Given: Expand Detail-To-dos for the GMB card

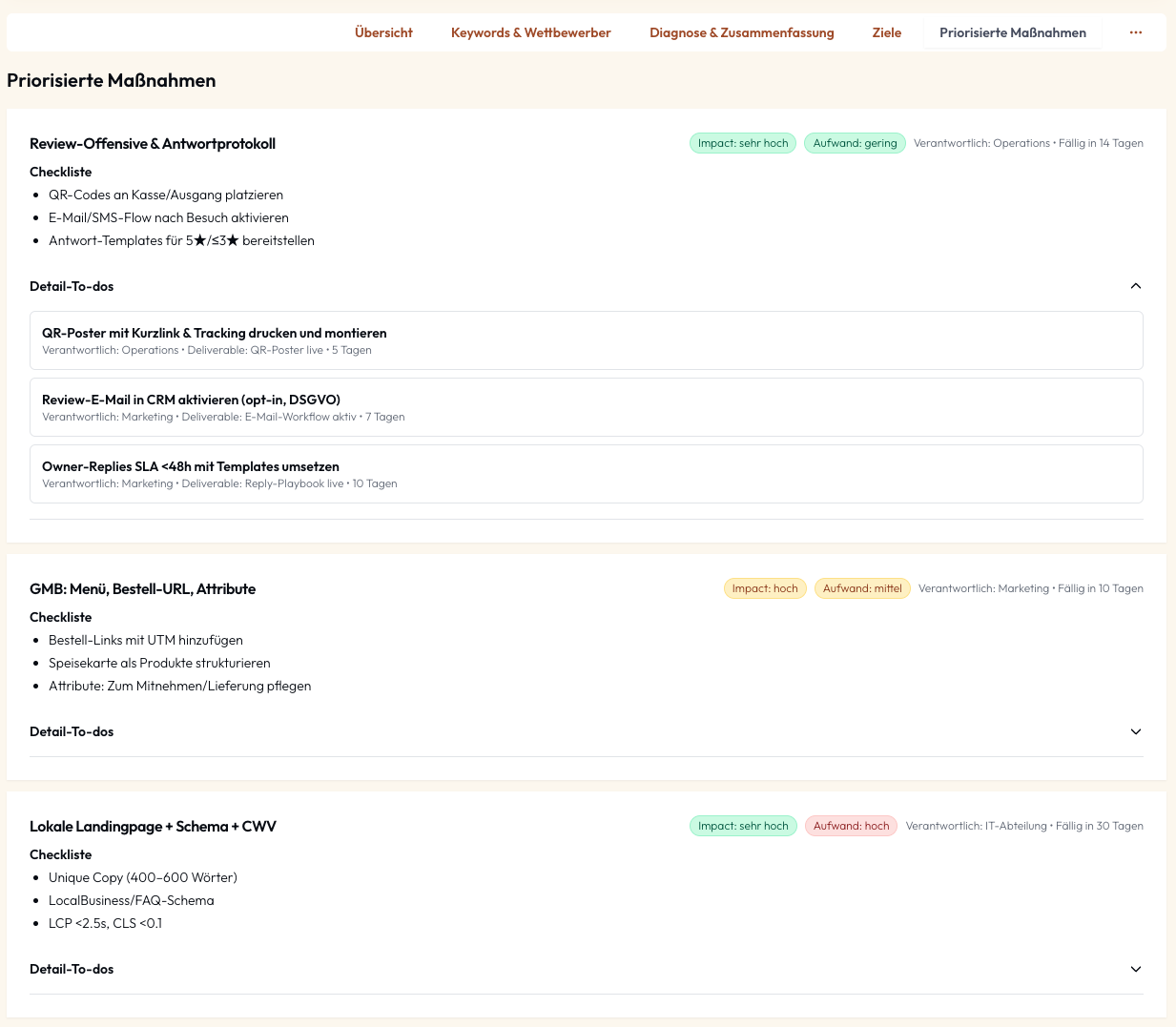Looking at the screenshot, I should (1135, 731).
